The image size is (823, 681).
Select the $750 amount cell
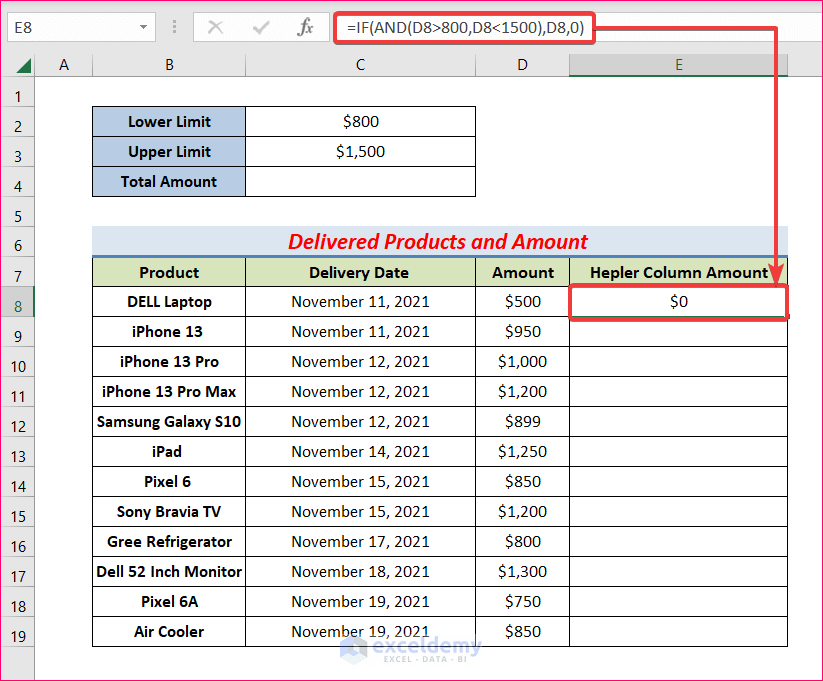pos(522,601)
